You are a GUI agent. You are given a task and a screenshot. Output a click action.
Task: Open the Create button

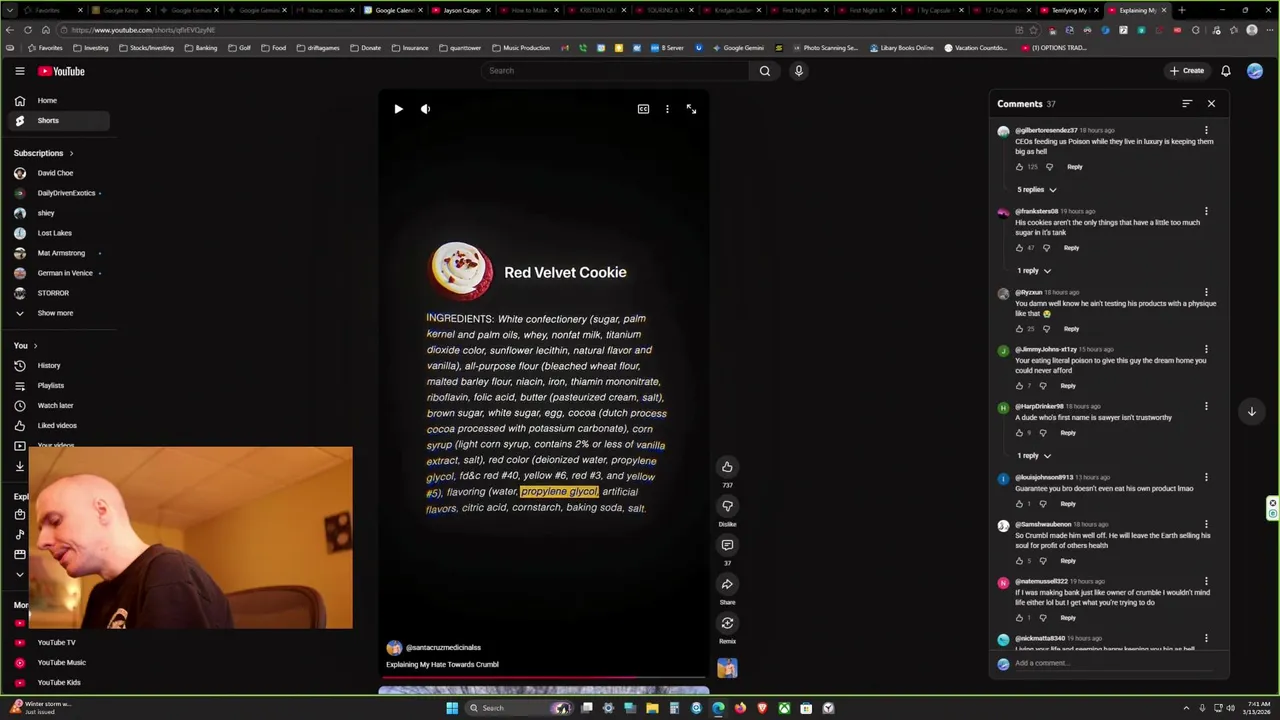click(x=1187, y=71)
